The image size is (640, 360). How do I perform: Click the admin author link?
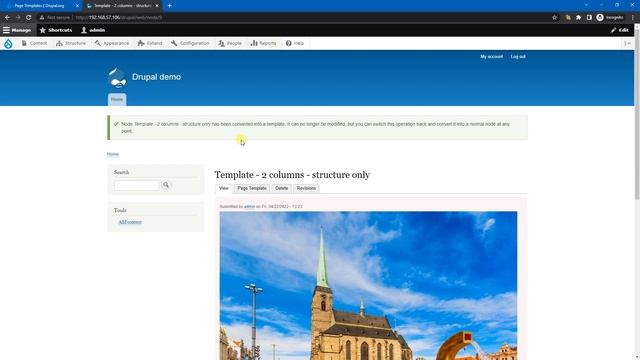click(x=249, y=207)
